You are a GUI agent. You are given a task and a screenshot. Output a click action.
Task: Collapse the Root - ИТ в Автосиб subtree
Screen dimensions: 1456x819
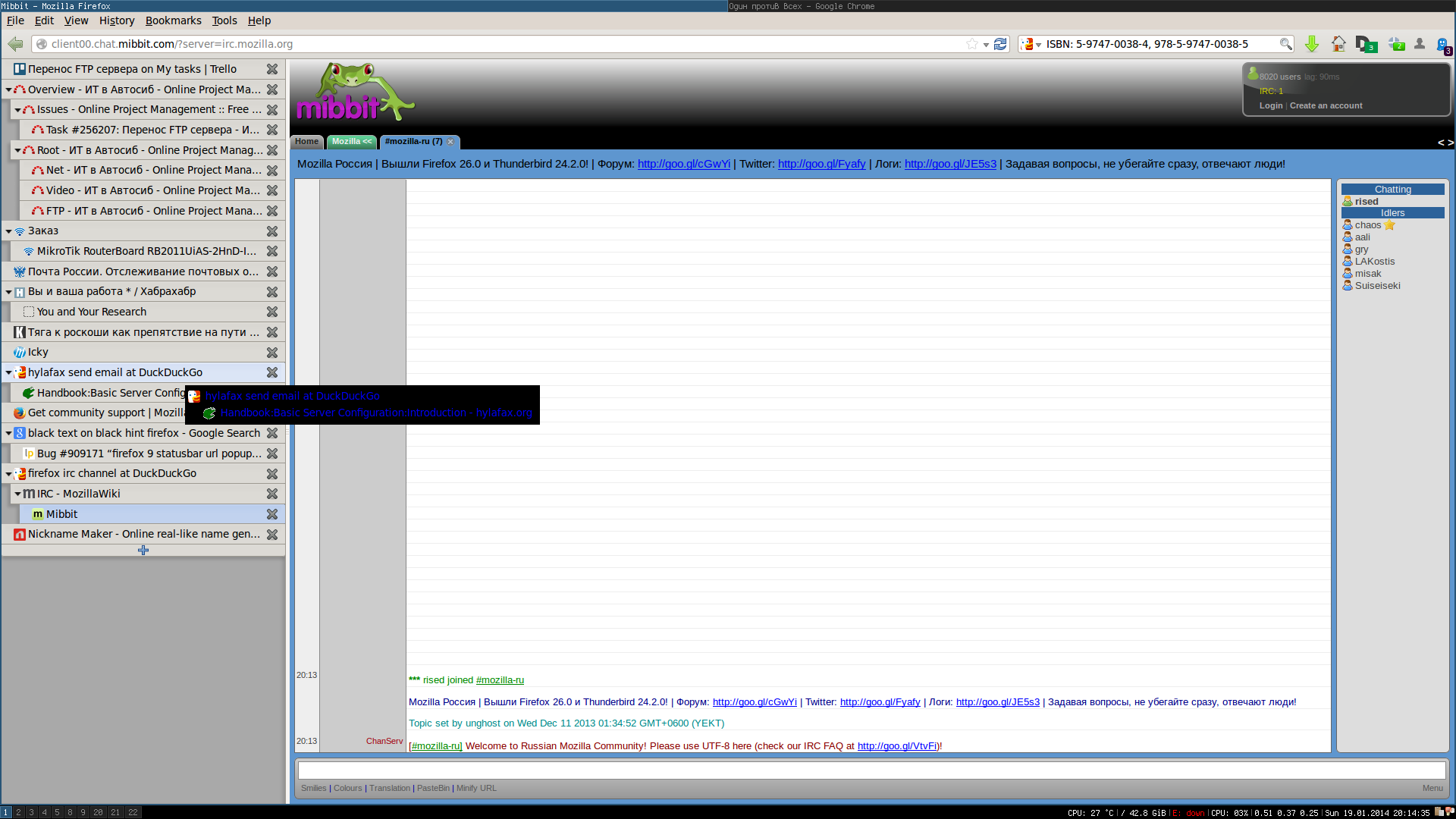click(x=17, y=150)
